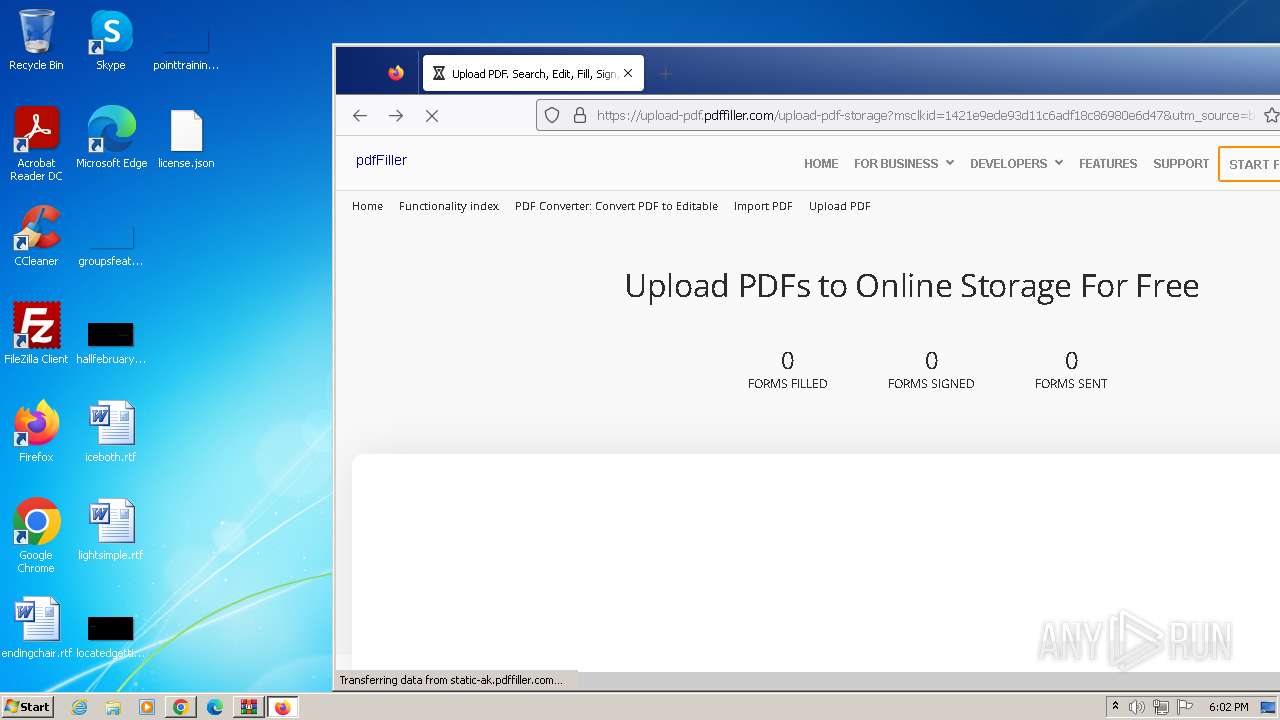Stop loading the page
Screen dimensions: 1280x720
(x=432, y=116)
